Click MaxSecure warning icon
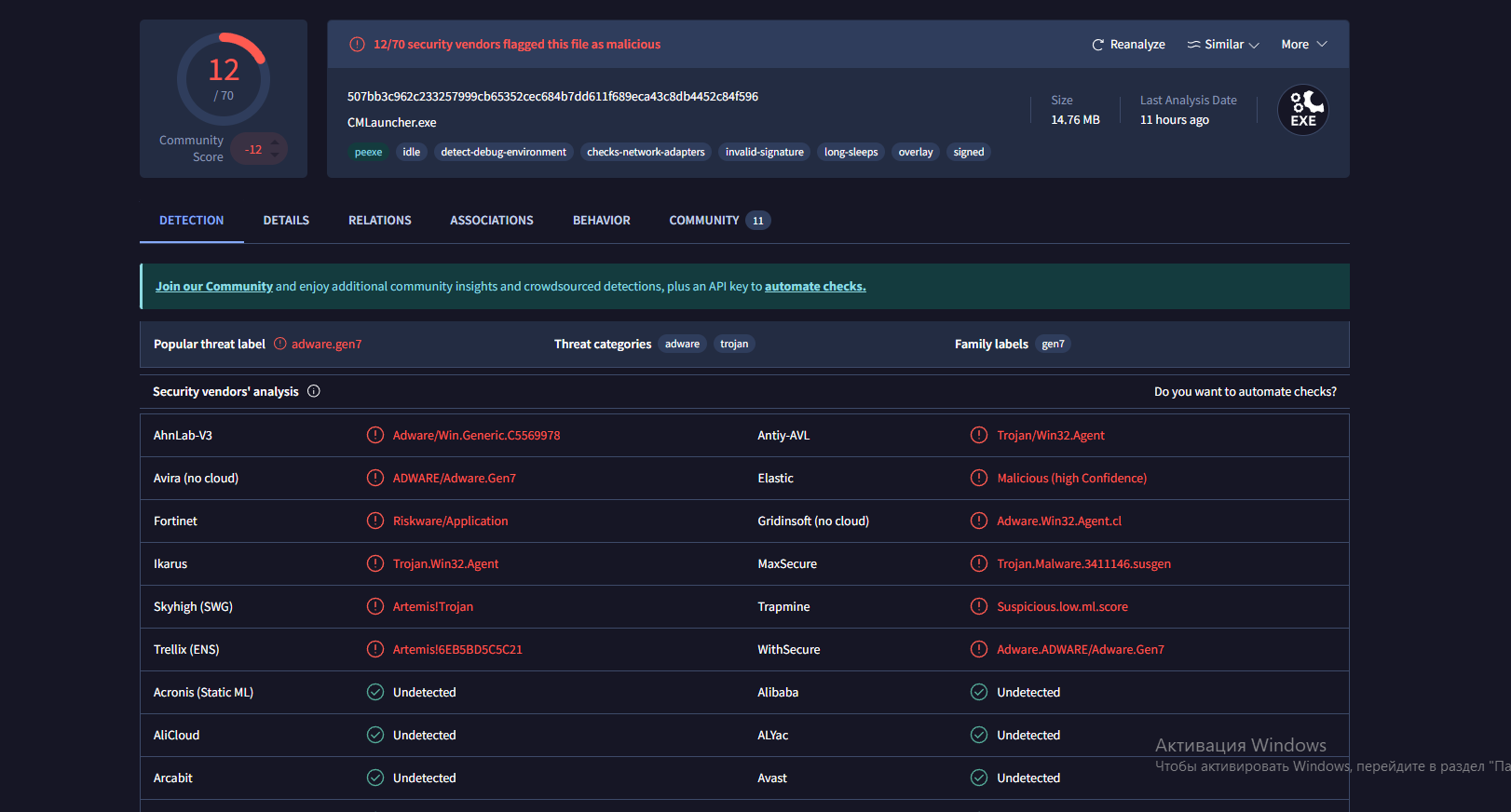1511x812 pixels. pos(979,563)
